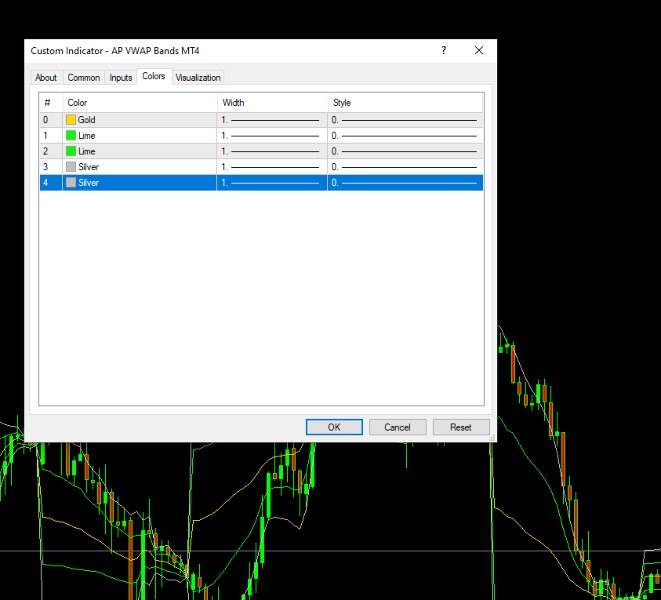The height and width of the screenshot is (600, 661).
Task: Click the Lime color swatch in row 2
Action: [x=71, y=151]
